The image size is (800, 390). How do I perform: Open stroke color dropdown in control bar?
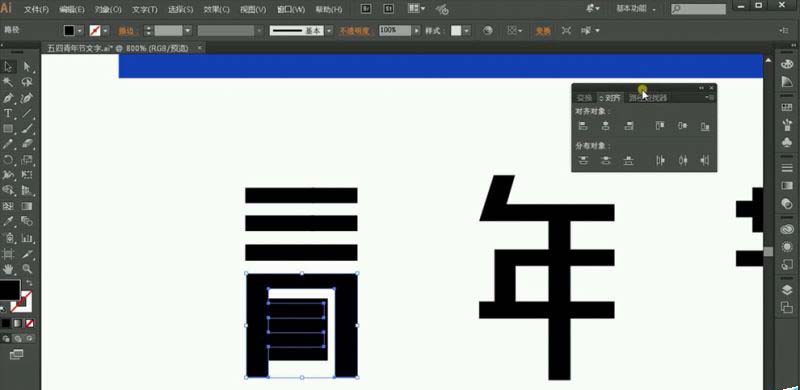[106, 31]
